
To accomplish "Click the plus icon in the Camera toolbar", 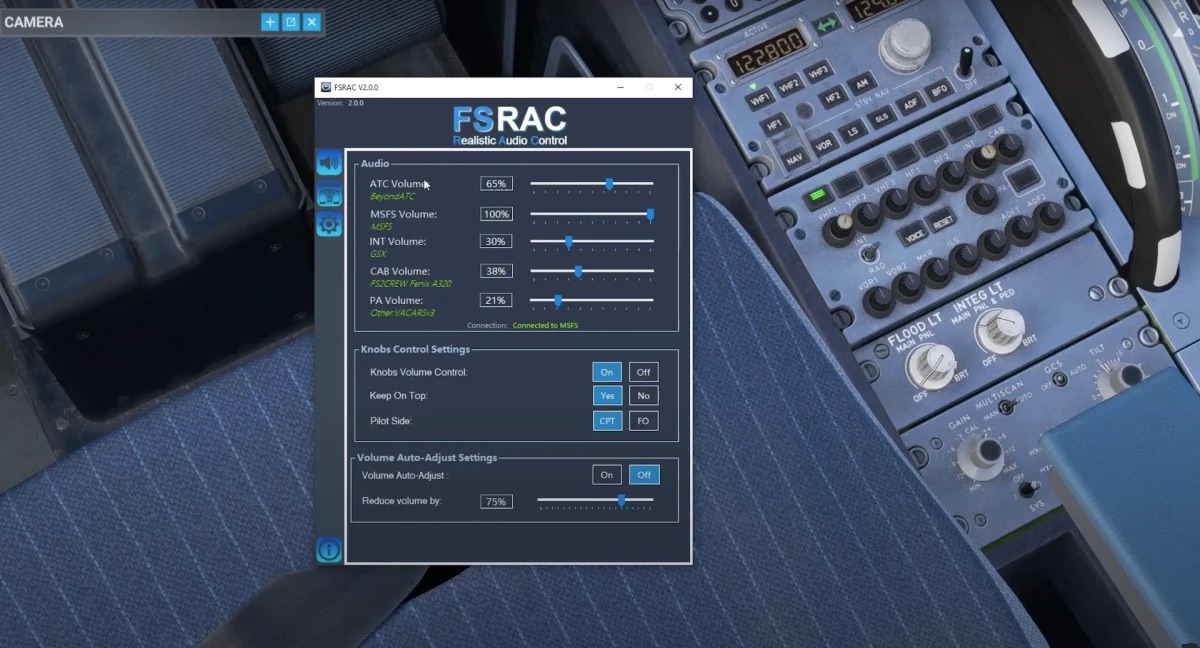I will coord(269,22).
